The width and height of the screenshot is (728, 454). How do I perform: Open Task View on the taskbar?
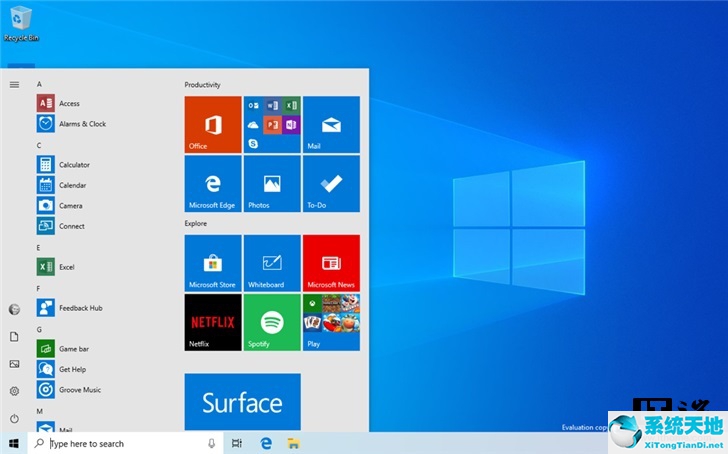coord(236,443)
